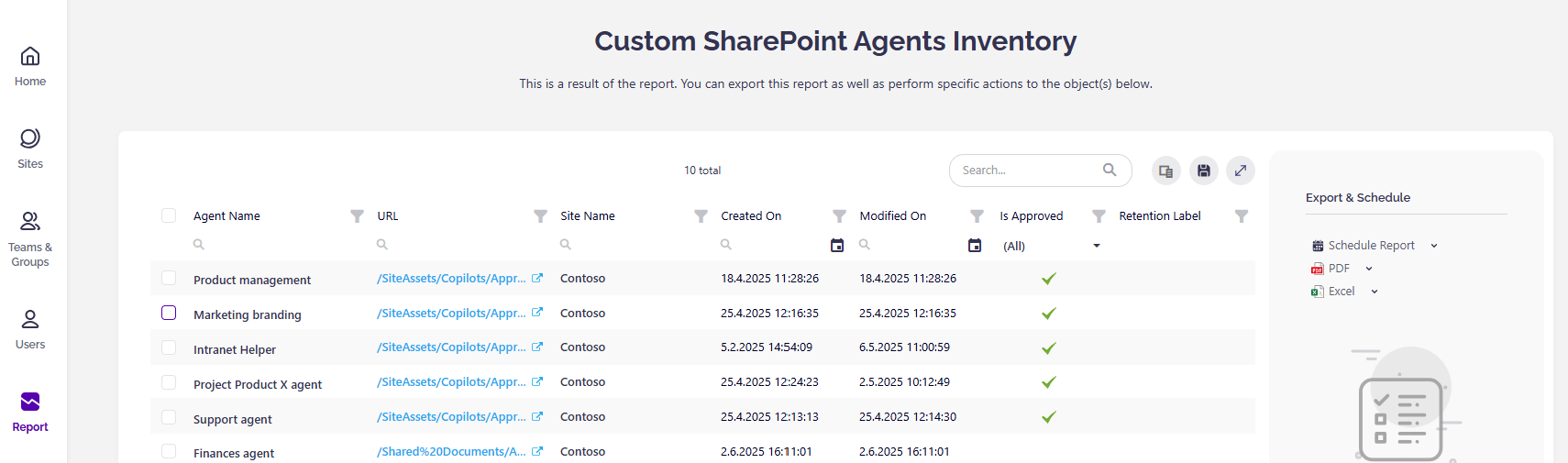Click the save report icon button
Screen dimensions: 1568x463
pyautogui.click(x=1203, y=171)
